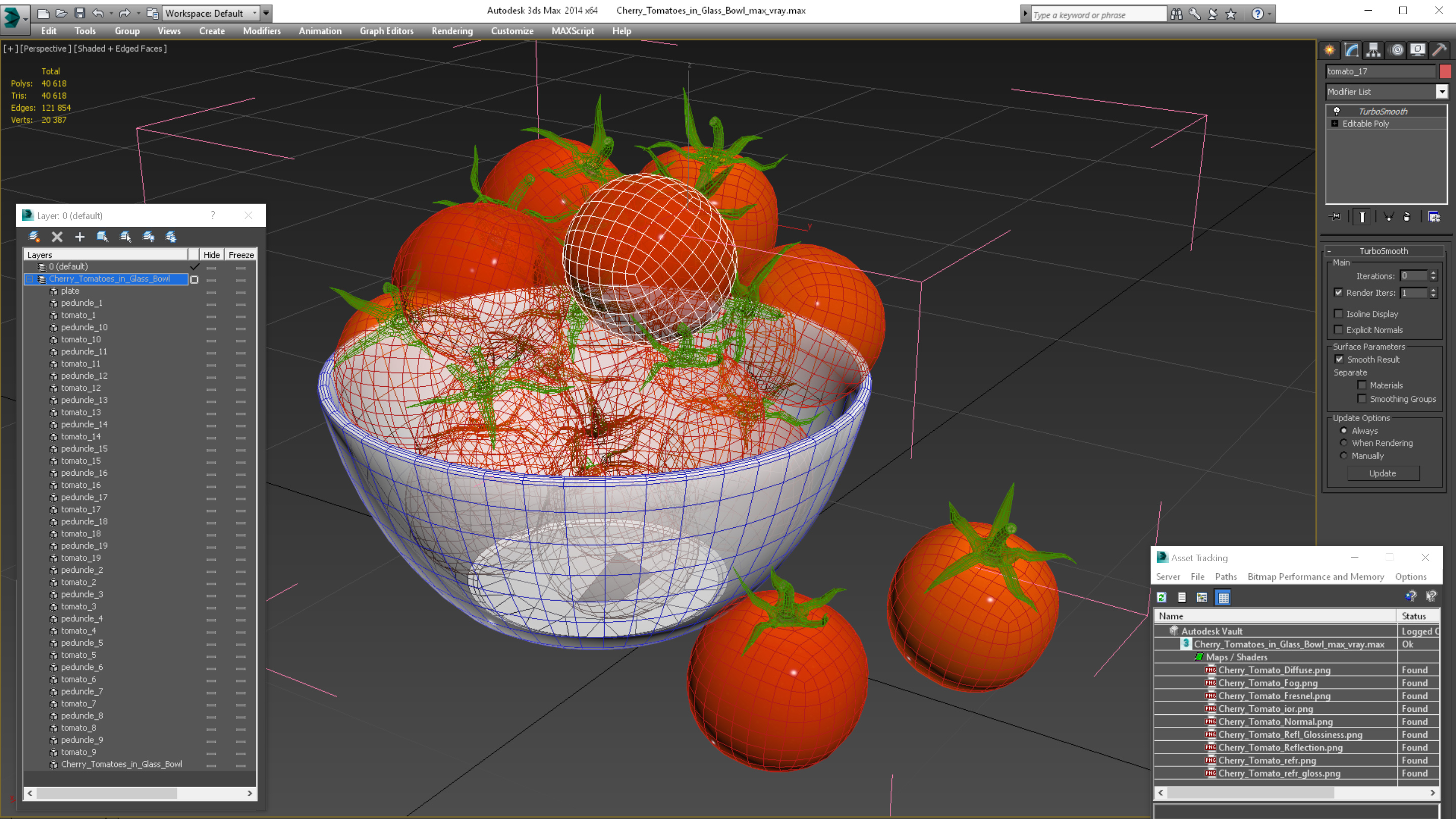1456x819 pixels.
Task: Select When Rendering update option
Action: click(x=1344, y=443)
